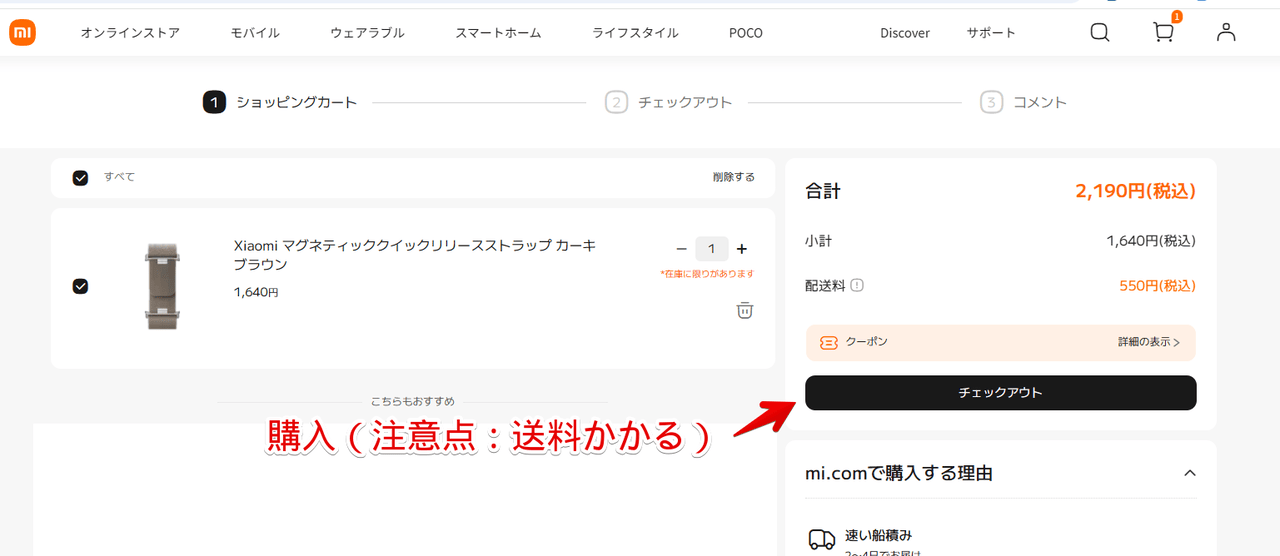Open the strap product name link
Viewport: 1280px width, 556px height.
pos(414,255)
